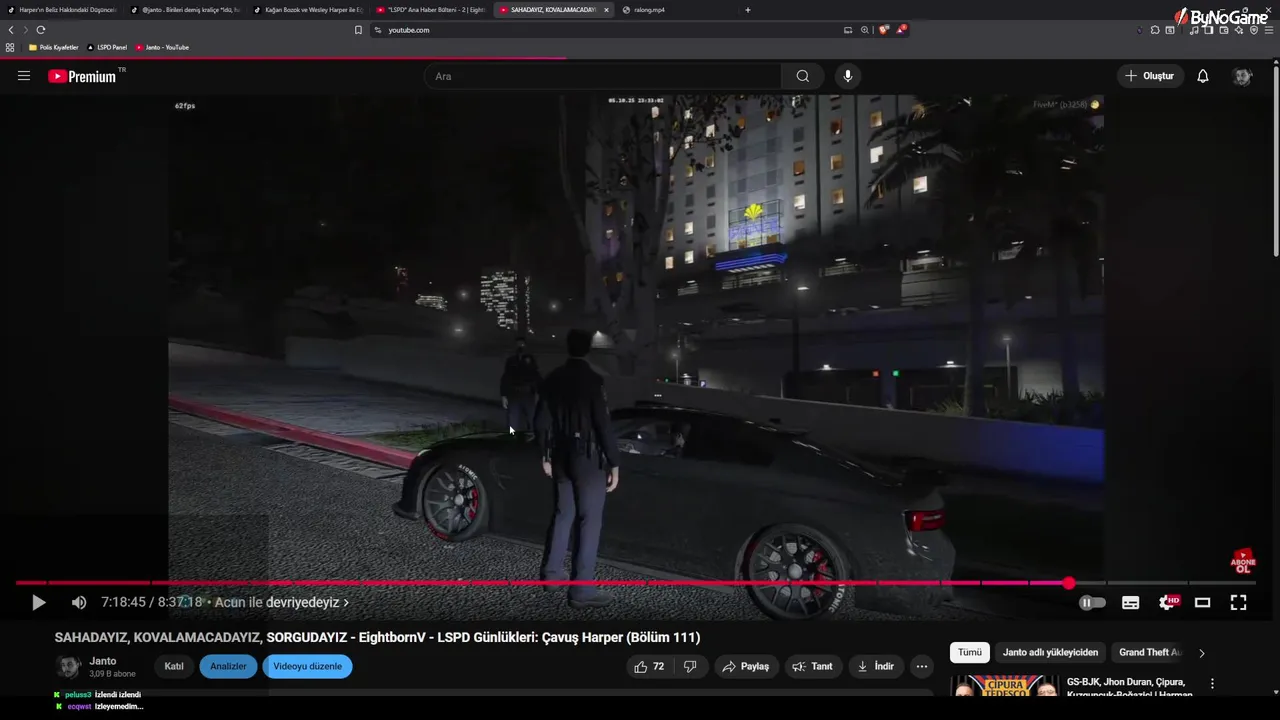Screen dimensions: 1280x720
Task: Open more actions three-dot button
Action: pyautogui.click(x=922, y=666)
